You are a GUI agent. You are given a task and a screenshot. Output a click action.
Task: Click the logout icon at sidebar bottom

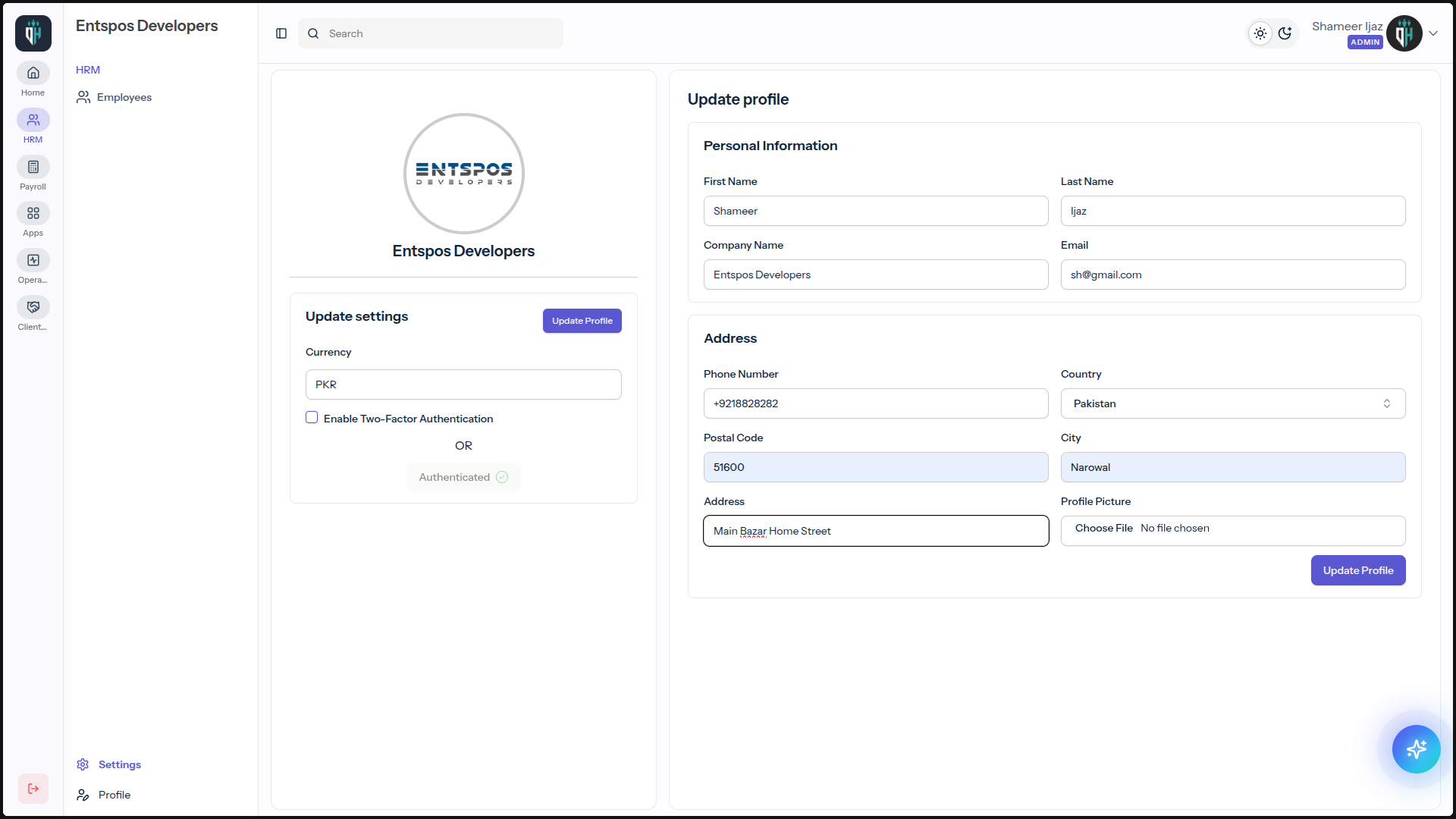33,789
